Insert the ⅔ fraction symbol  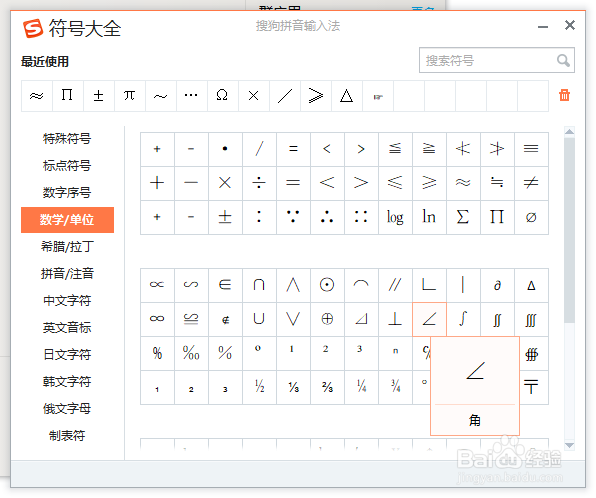point(327,387)
